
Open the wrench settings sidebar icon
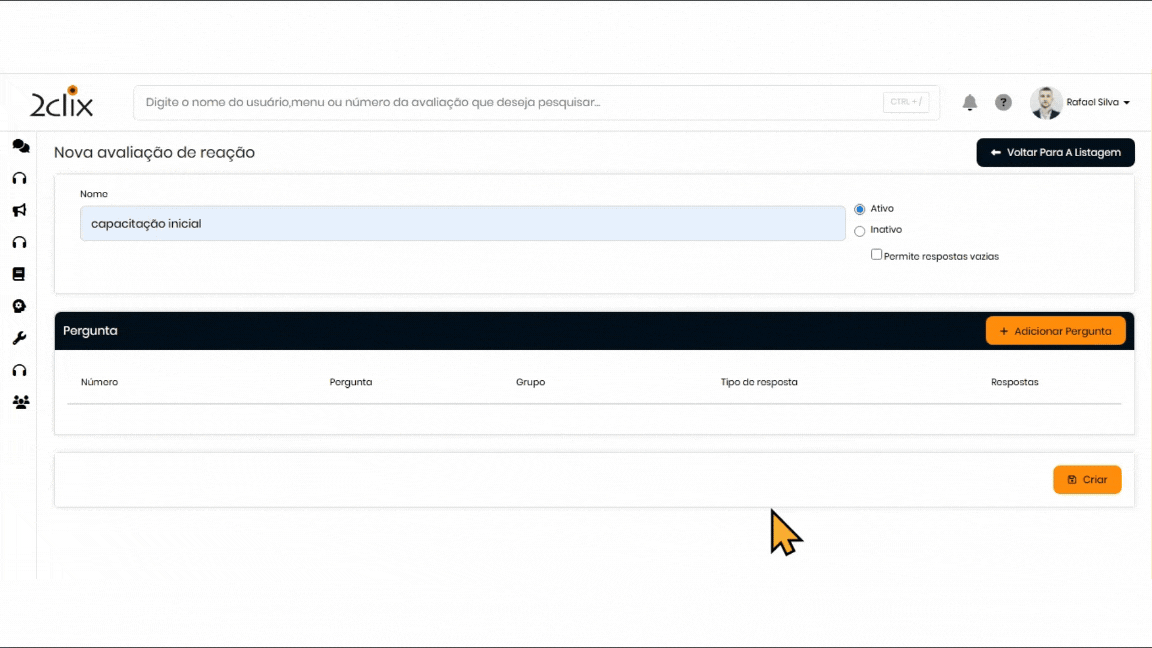(19, 338)
